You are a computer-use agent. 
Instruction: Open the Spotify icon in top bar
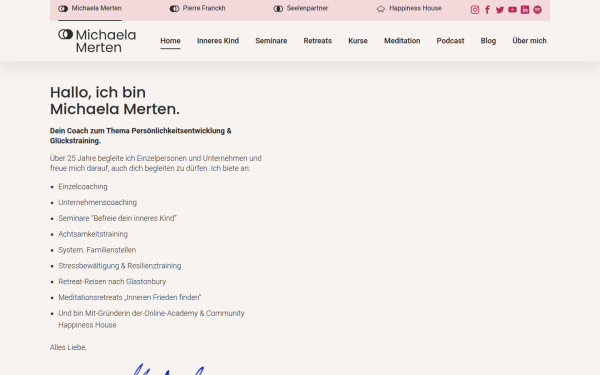538,10
